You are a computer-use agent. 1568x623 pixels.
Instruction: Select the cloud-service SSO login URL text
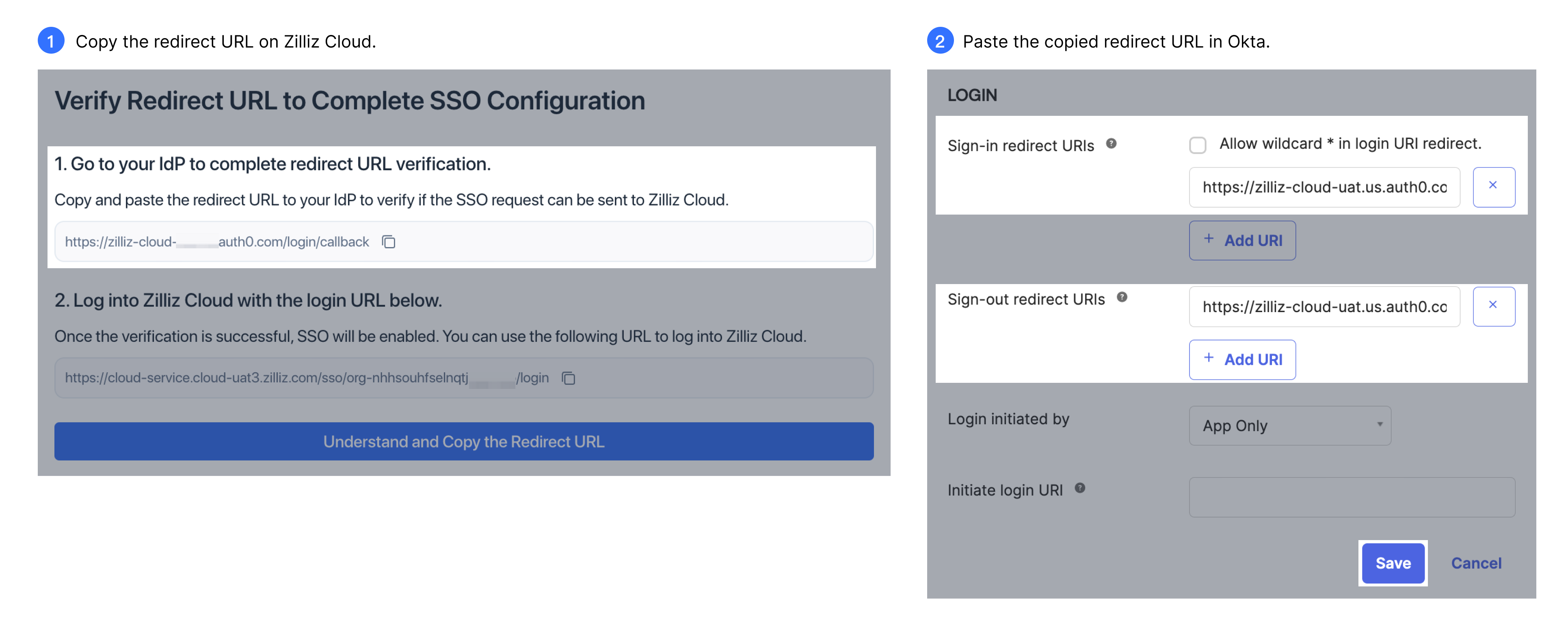(x=307, y=378)
